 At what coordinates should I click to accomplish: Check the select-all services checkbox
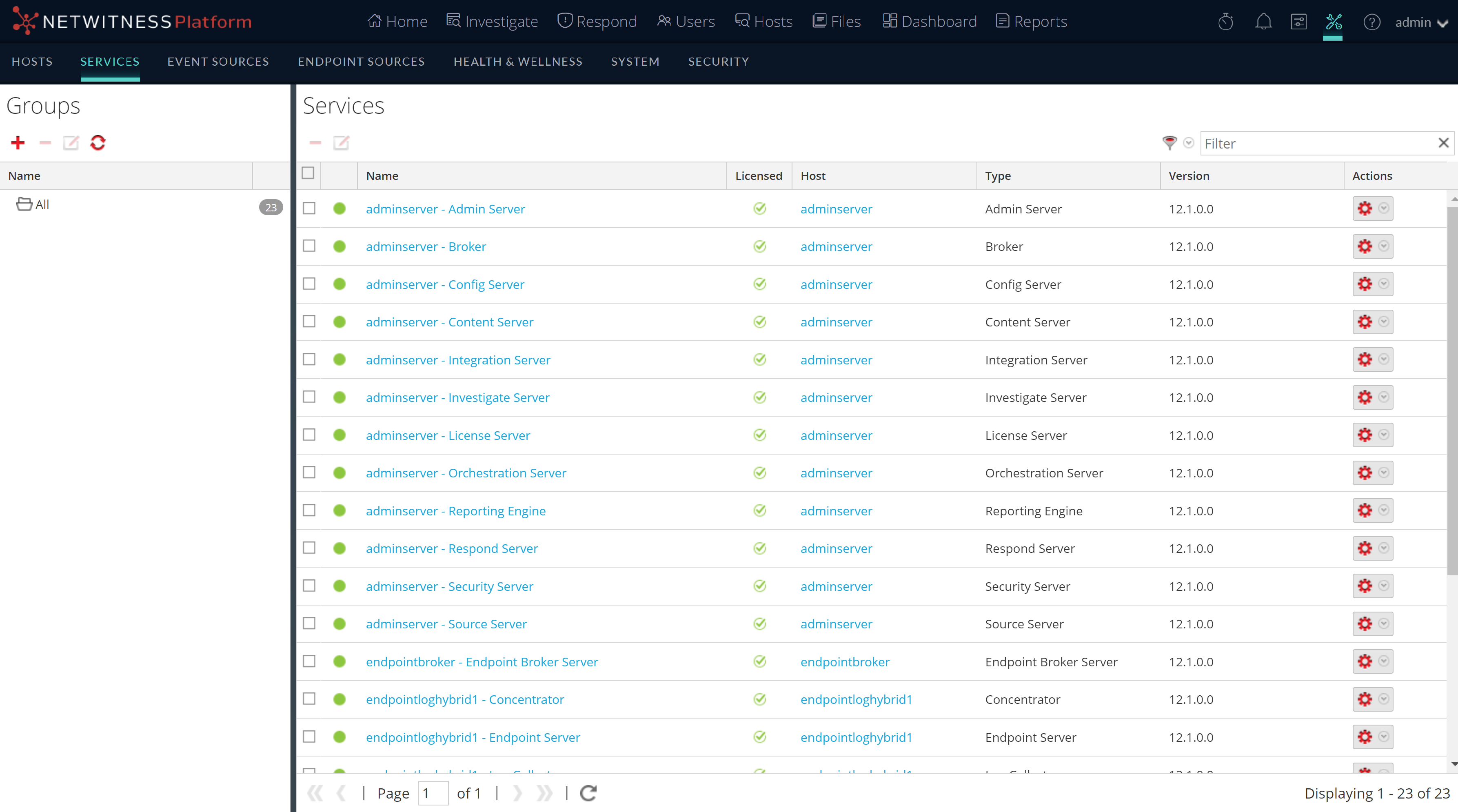coord(308,173)
